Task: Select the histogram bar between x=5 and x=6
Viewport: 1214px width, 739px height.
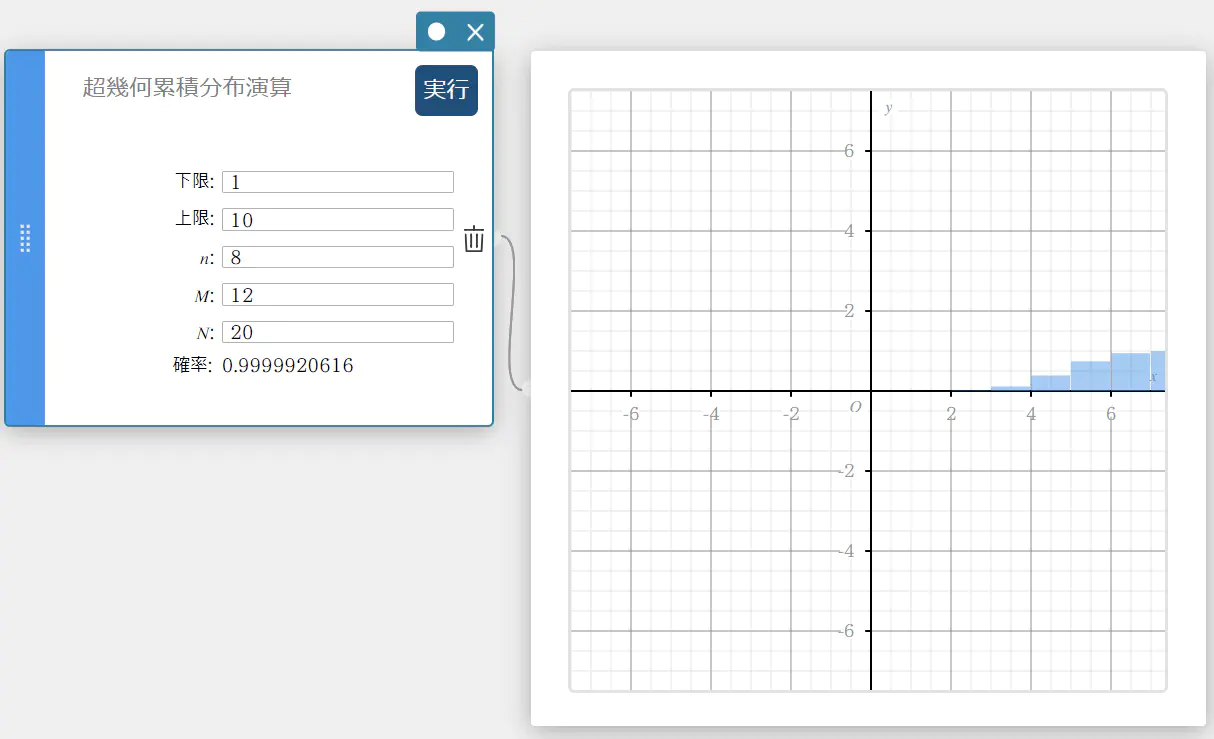Action: point(1090,376)
